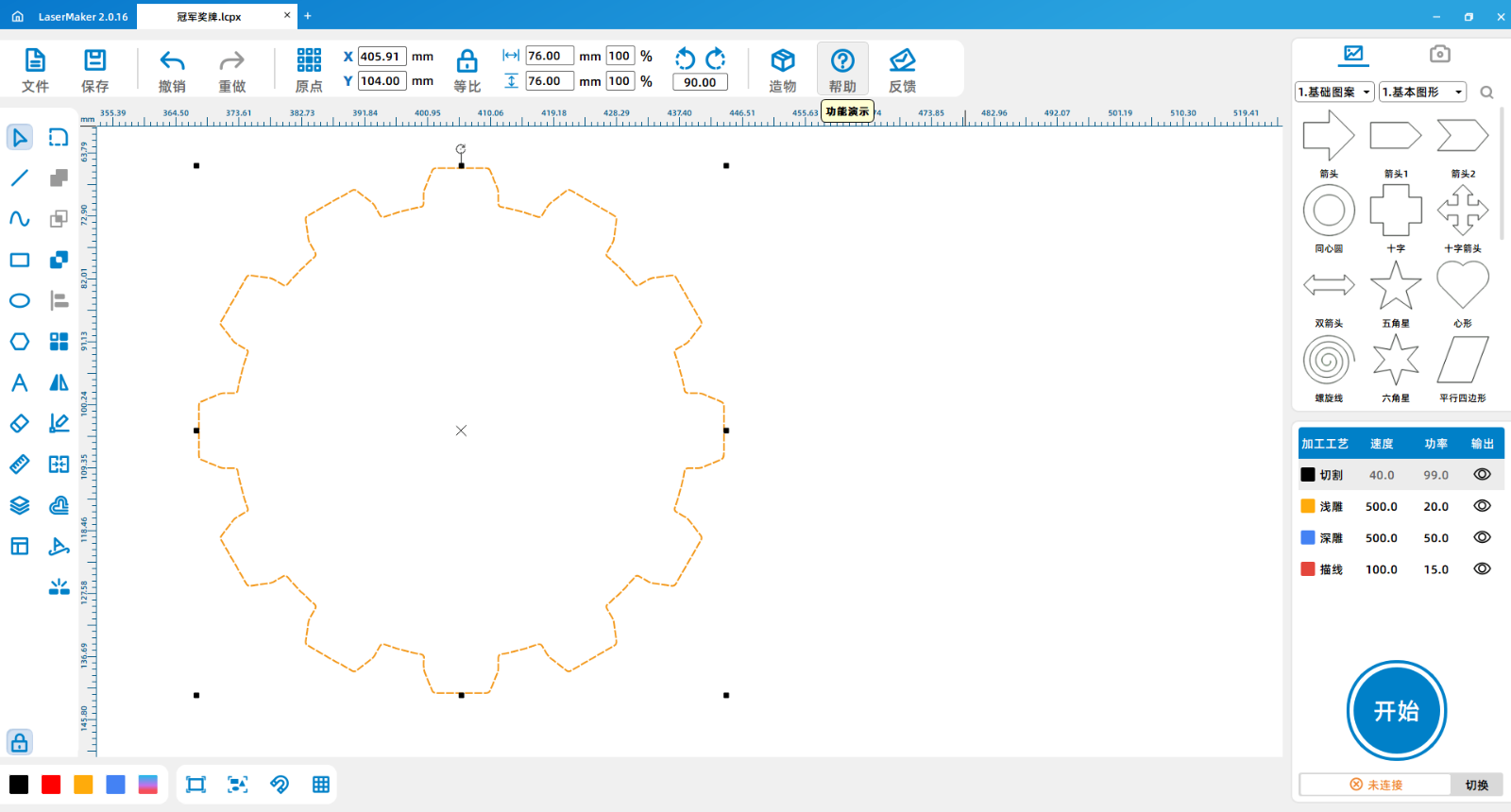The image size is (1511, 812).
Task: Click the undo (撤销) icon
Action: (x=172, y=62)
